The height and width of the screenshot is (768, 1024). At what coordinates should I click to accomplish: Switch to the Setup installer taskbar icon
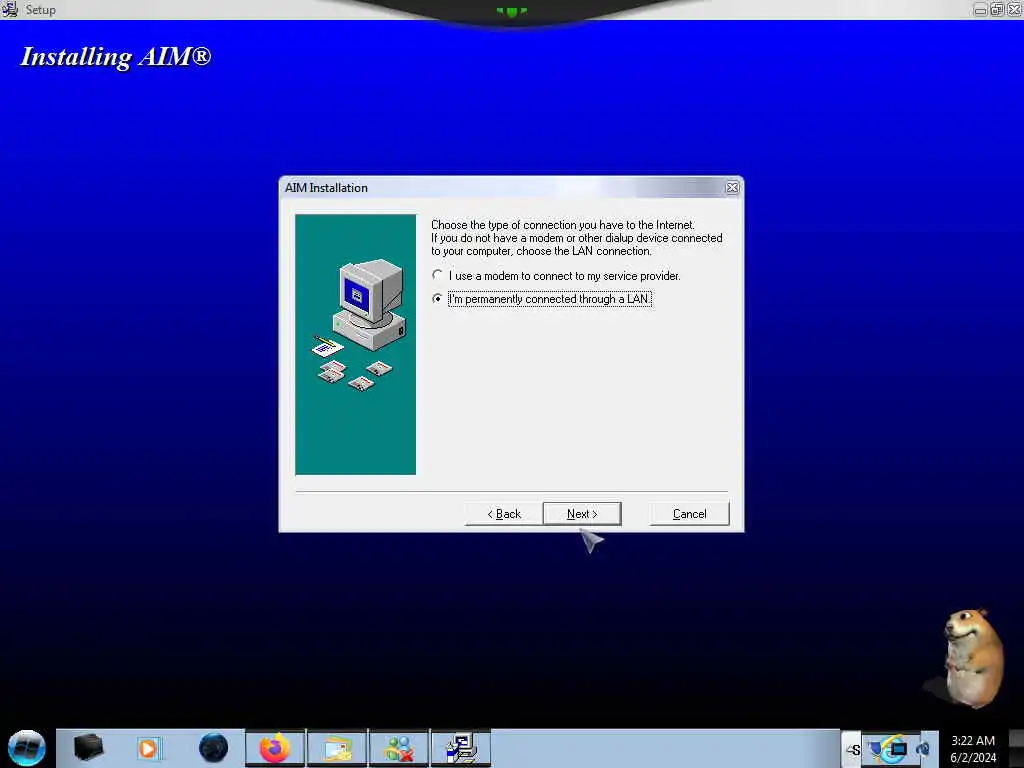461,748
